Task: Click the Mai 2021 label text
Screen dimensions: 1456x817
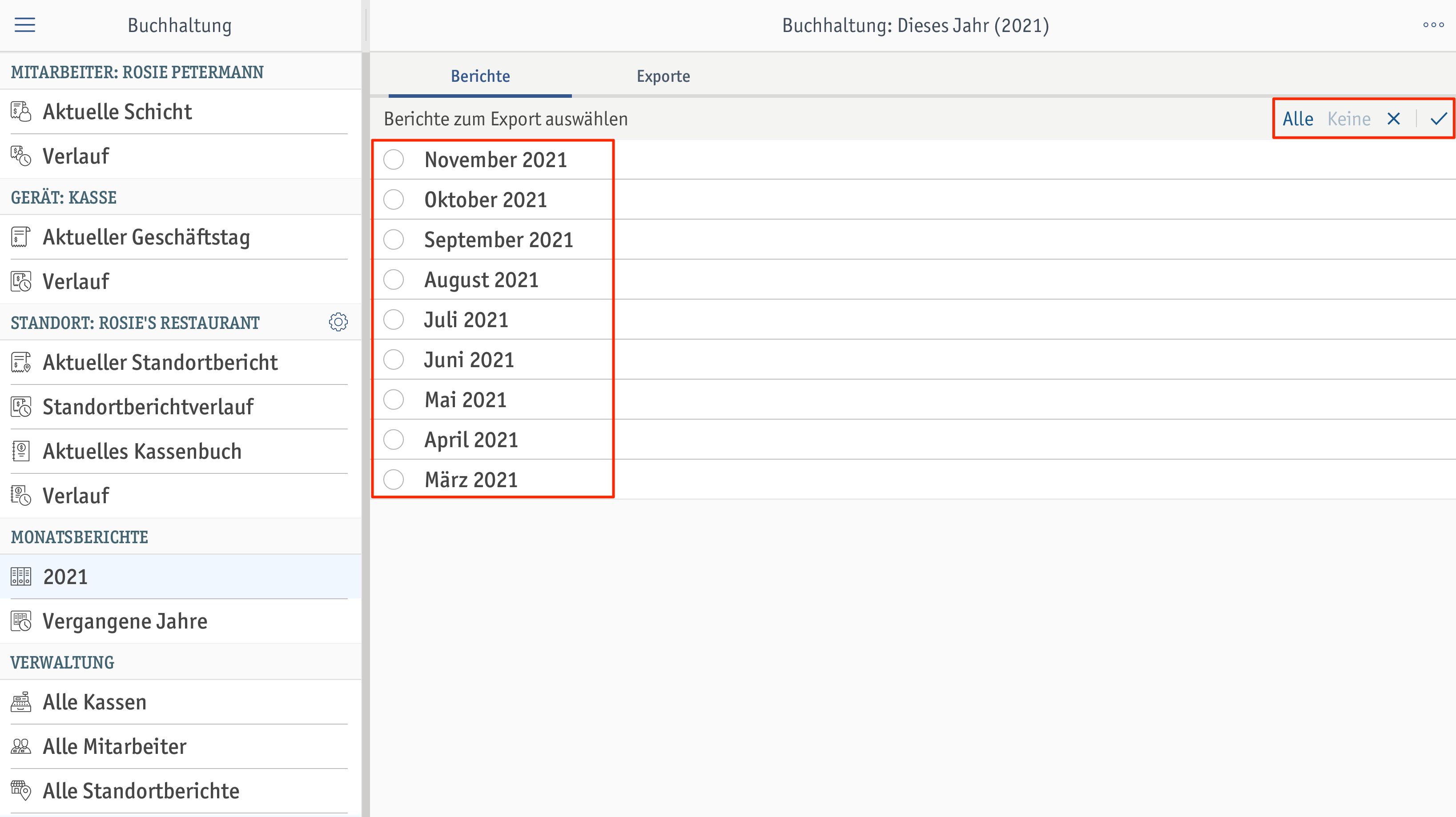Action: tap(466, 400)
